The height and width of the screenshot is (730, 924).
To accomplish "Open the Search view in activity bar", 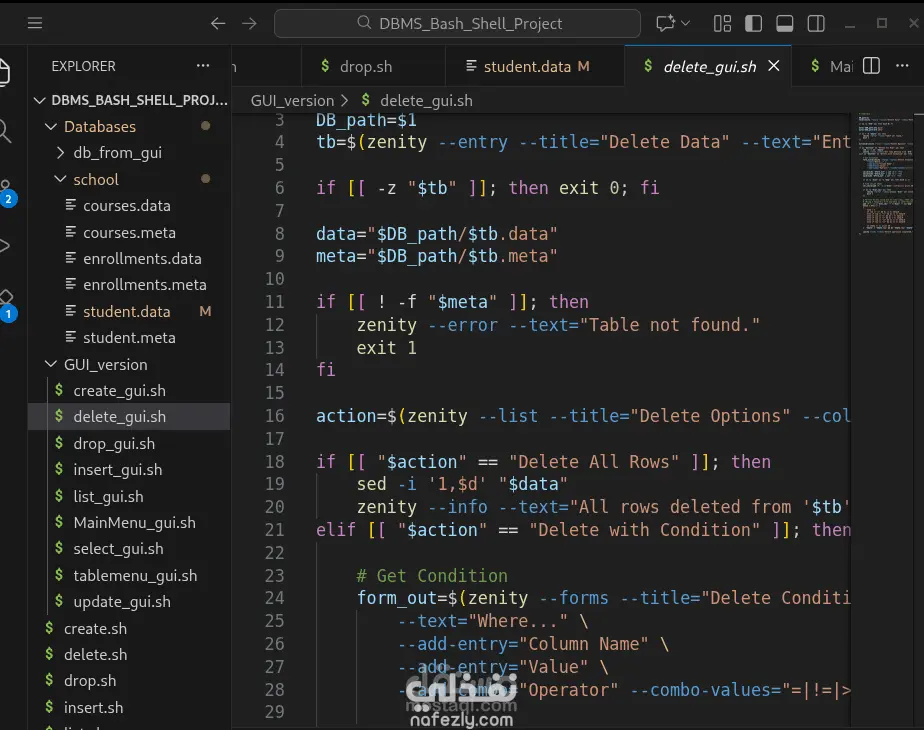I will [6, 130].
